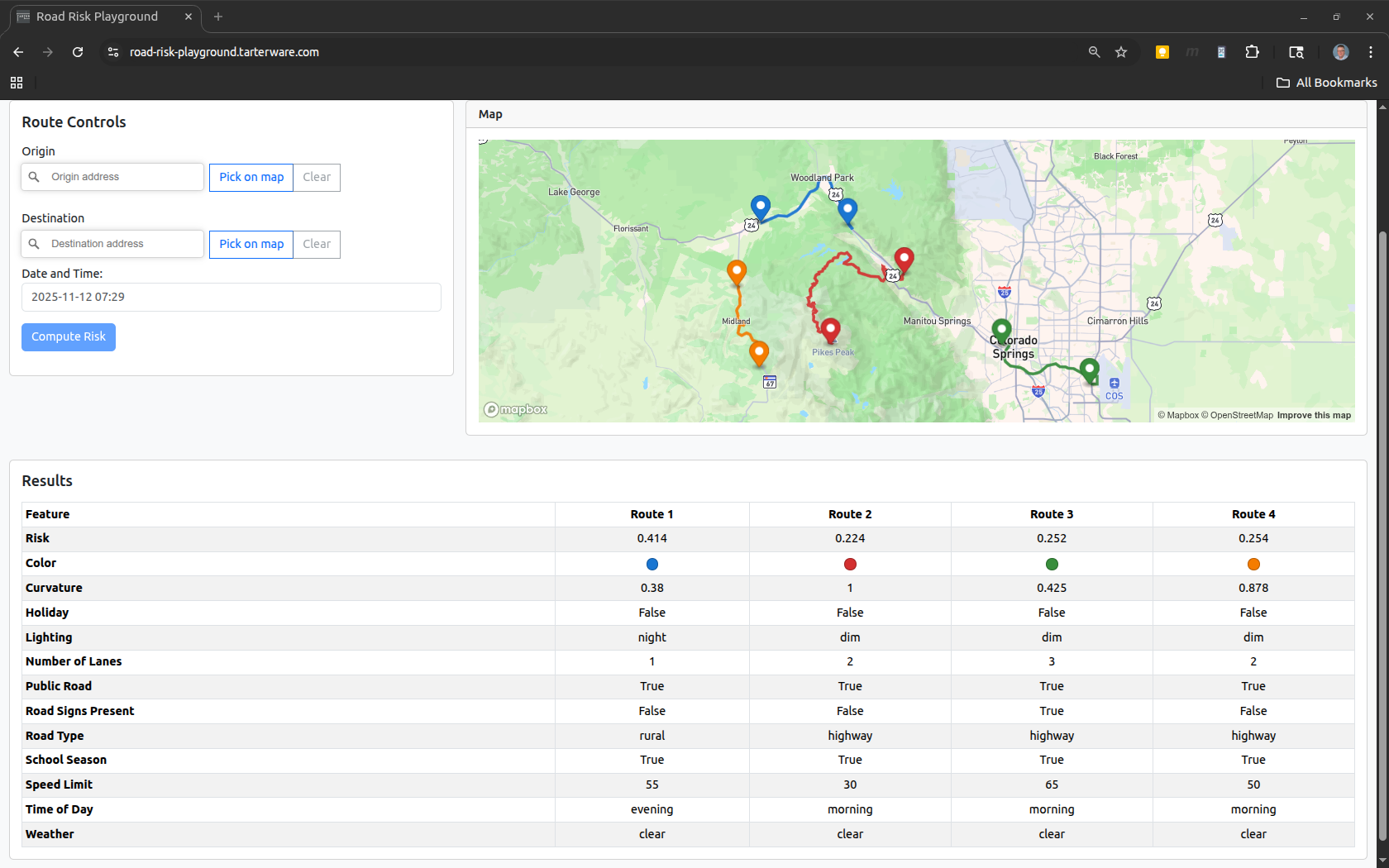Screen dimensions: 1389x868
Task: Reload the Road Risk Playground page
Action: click(x=77, y=51)
